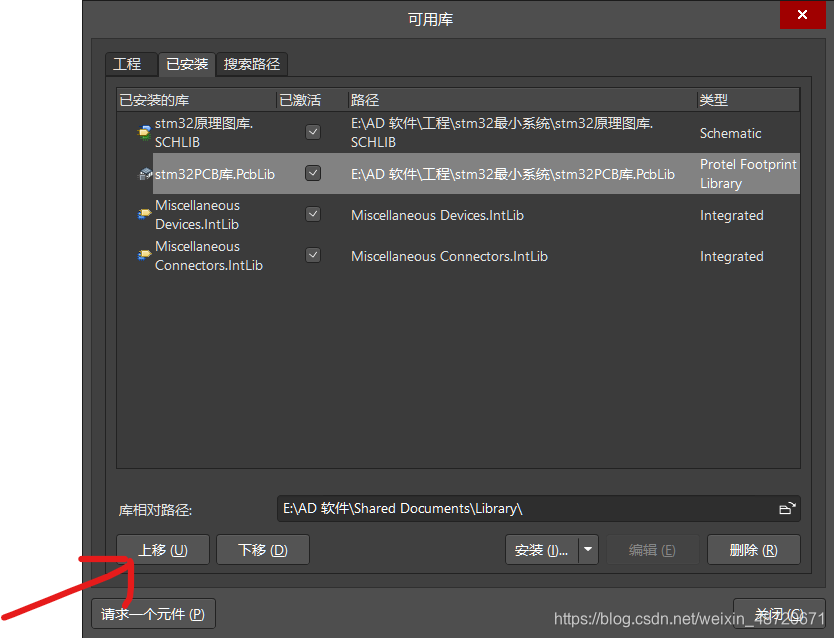Click the stm32PCB库.PcbLib footprint library icon
The image size is (834, 638).
(x=145, y=174)
